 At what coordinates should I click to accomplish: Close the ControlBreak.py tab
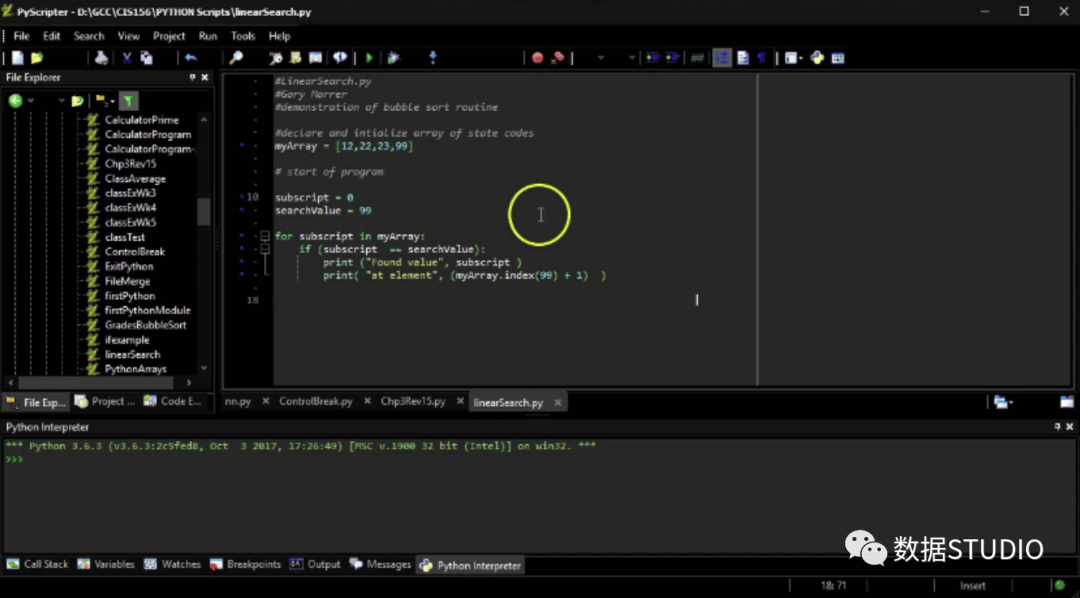click(368, 401)
